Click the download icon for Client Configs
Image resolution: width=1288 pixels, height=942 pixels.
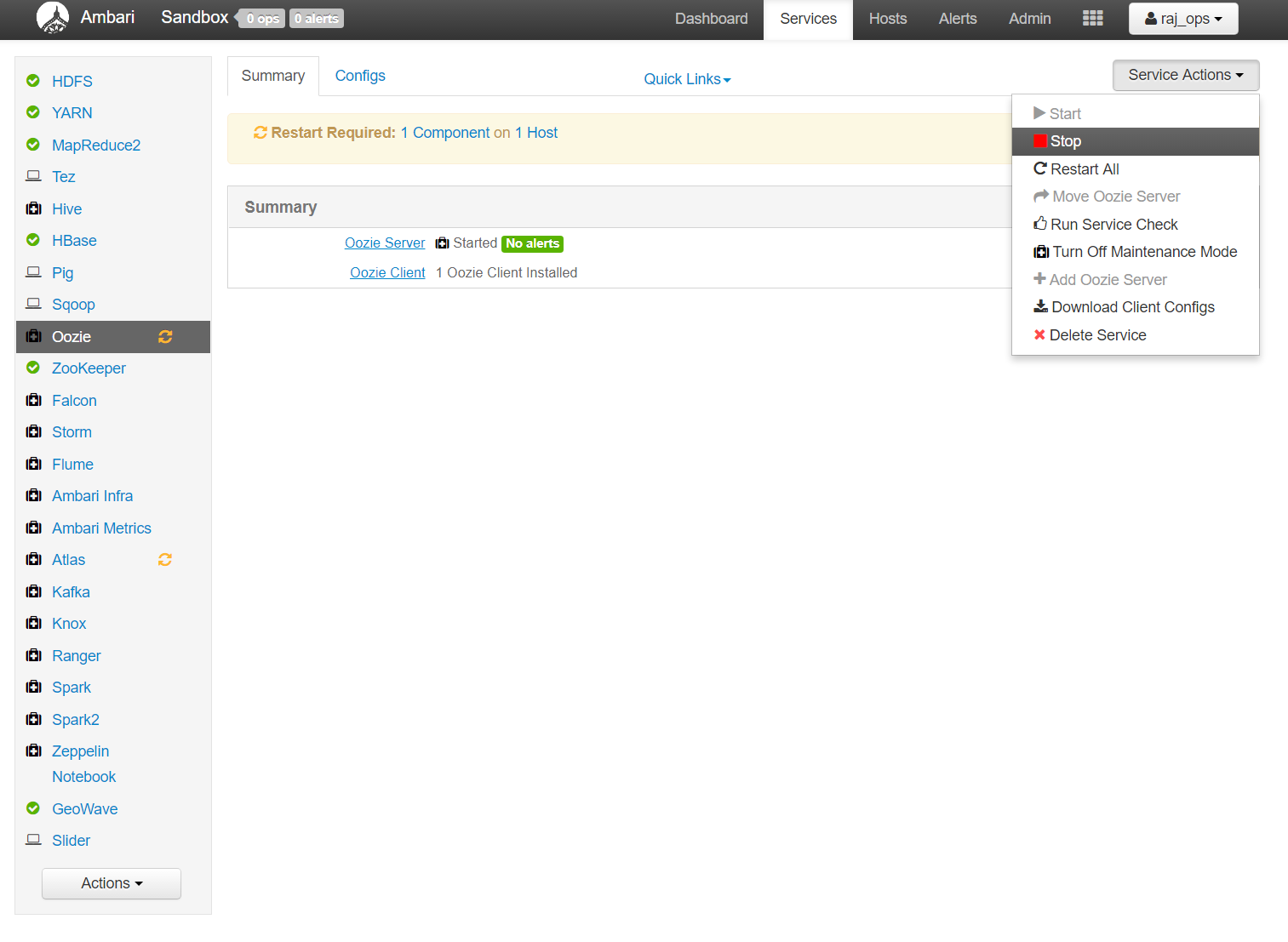point(1040,306)
